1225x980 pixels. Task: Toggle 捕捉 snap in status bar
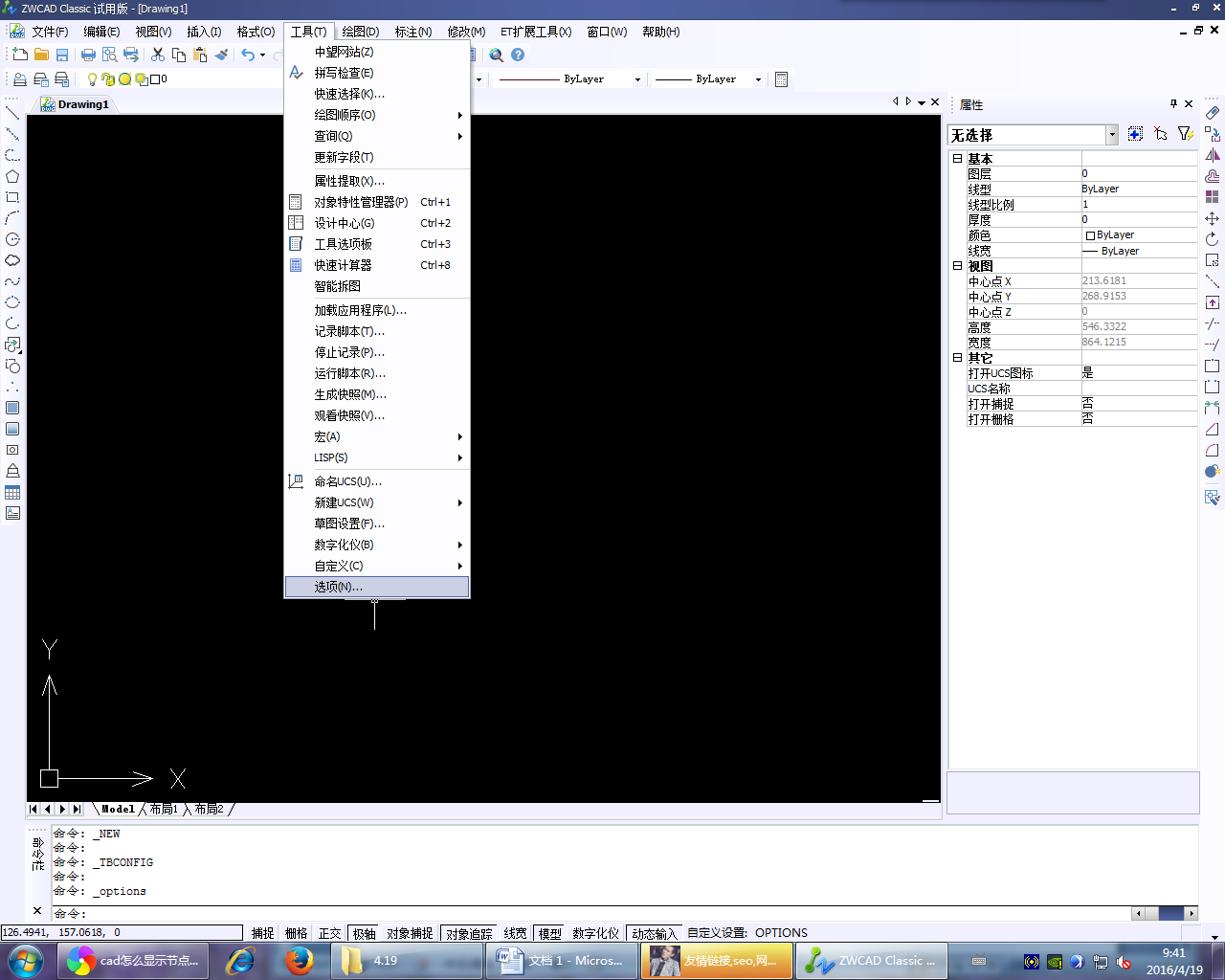(262, 933)
